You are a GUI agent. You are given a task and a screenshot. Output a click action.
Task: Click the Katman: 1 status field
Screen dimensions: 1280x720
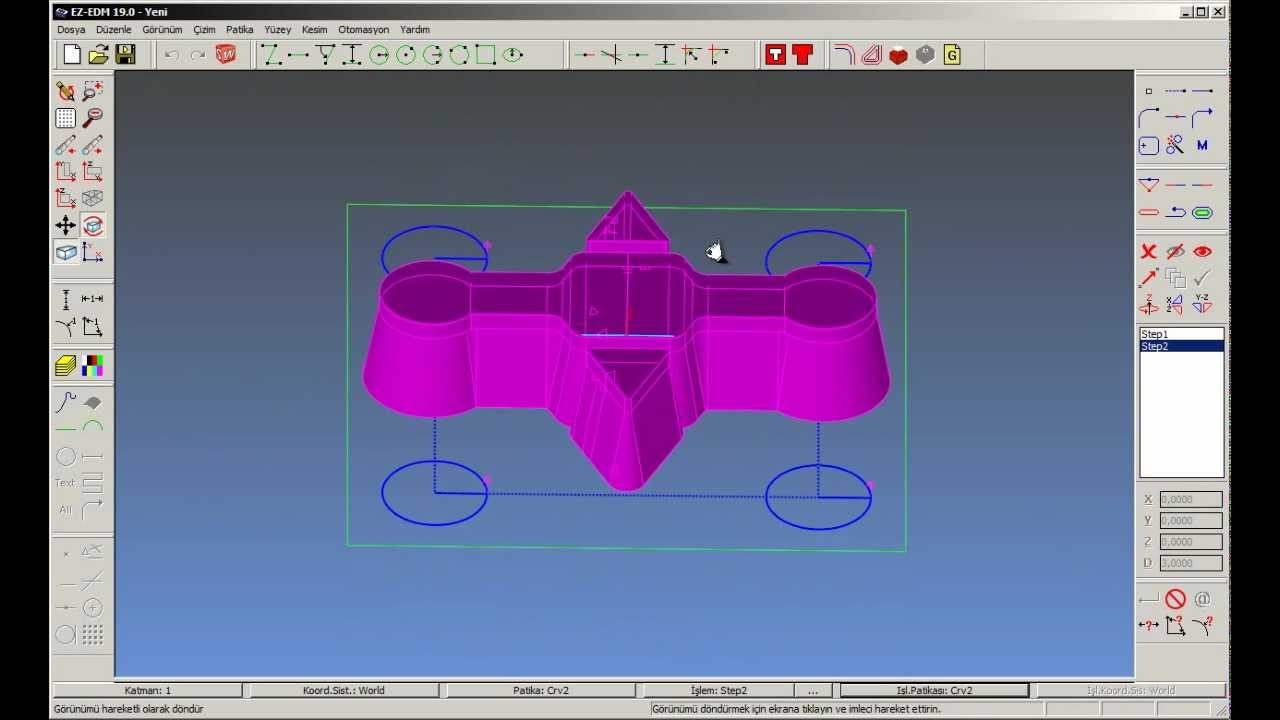148,690
